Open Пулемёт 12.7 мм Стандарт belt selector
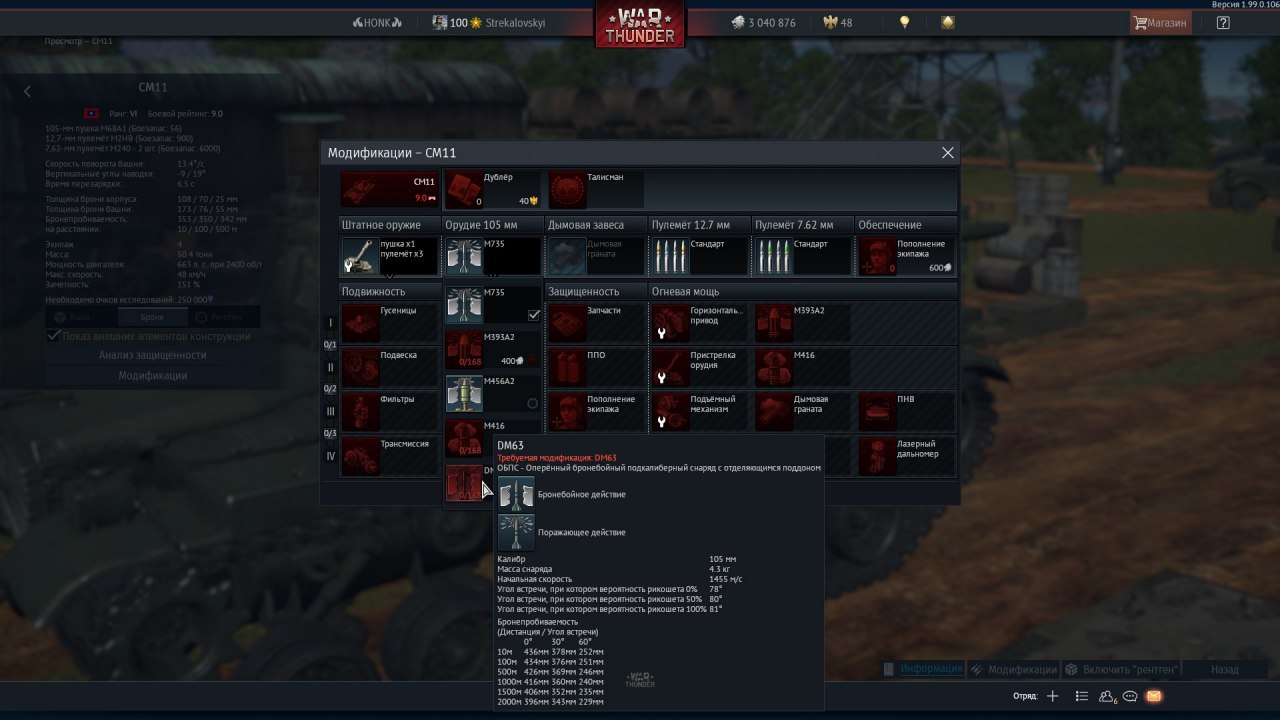This screenshot has height=720, width=1280. [699, 255]
